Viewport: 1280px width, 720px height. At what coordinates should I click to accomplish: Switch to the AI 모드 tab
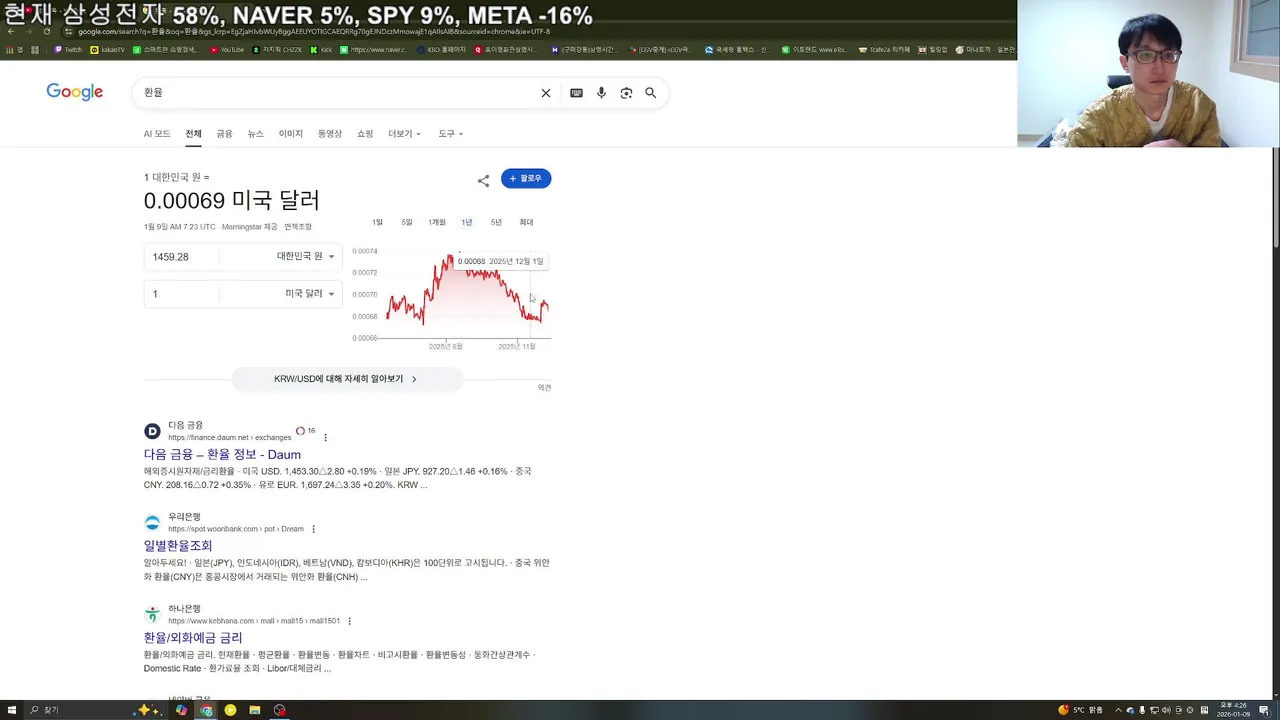pos(156,134)
